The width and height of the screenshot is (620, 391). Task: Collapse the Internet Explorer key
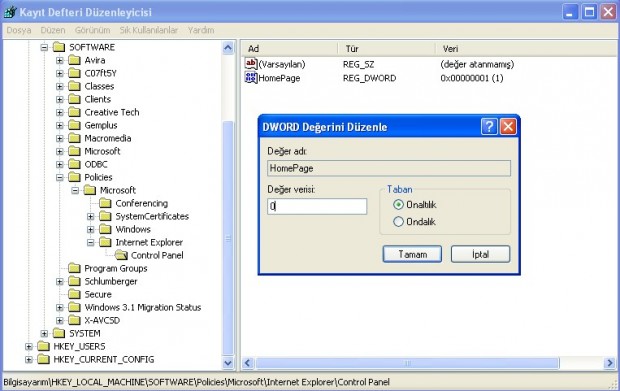[x=91, y=242]
